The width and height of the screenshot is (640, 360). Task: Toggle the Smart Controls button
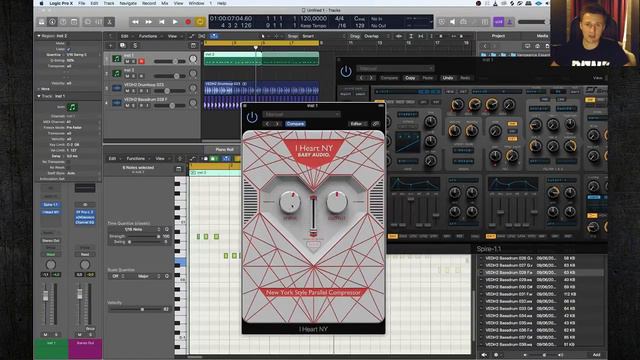pos(88,22)
